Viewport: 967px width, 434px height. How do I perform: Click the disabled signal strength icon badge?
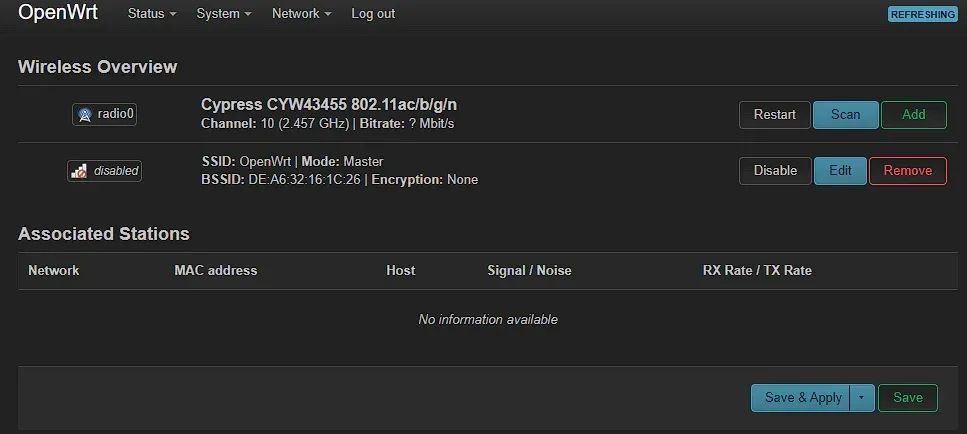[104, 171]
